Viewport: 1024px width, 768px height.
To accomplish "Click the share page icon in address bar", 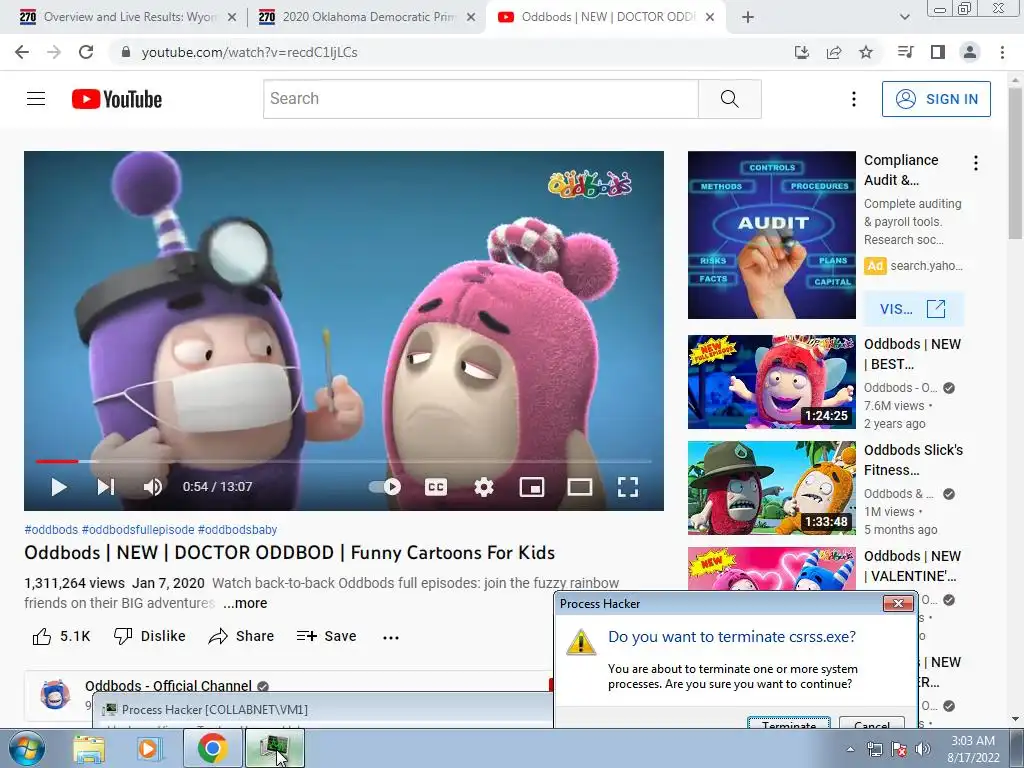I will coord(834,52).
